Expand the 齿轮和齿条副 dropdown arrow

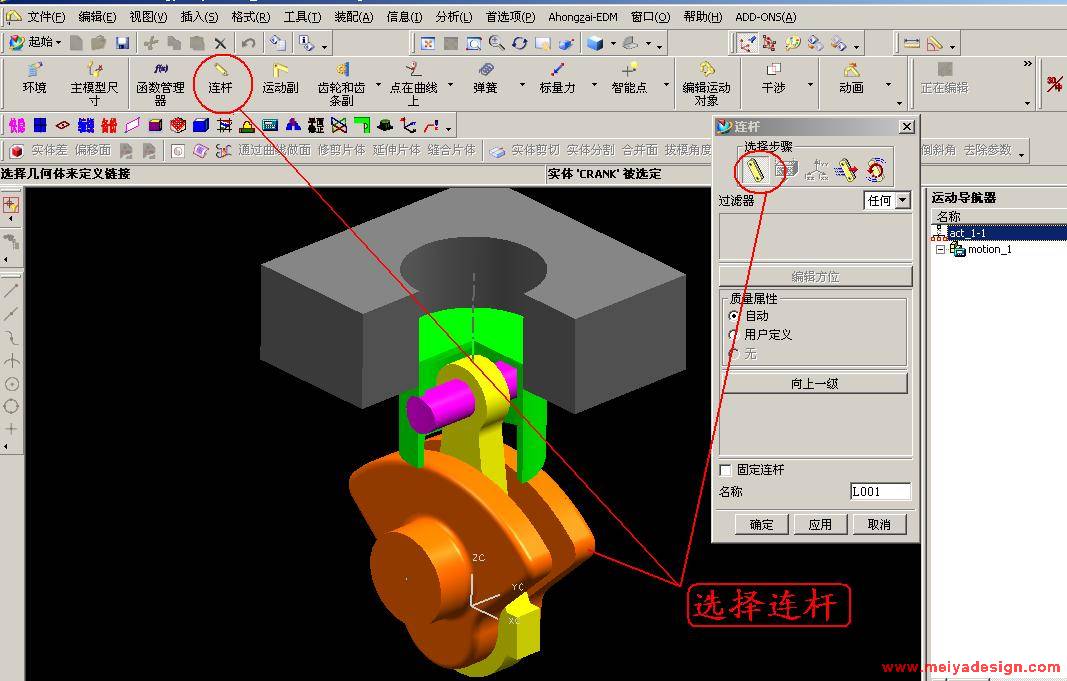pyautogui.click(x=378, y=86)
